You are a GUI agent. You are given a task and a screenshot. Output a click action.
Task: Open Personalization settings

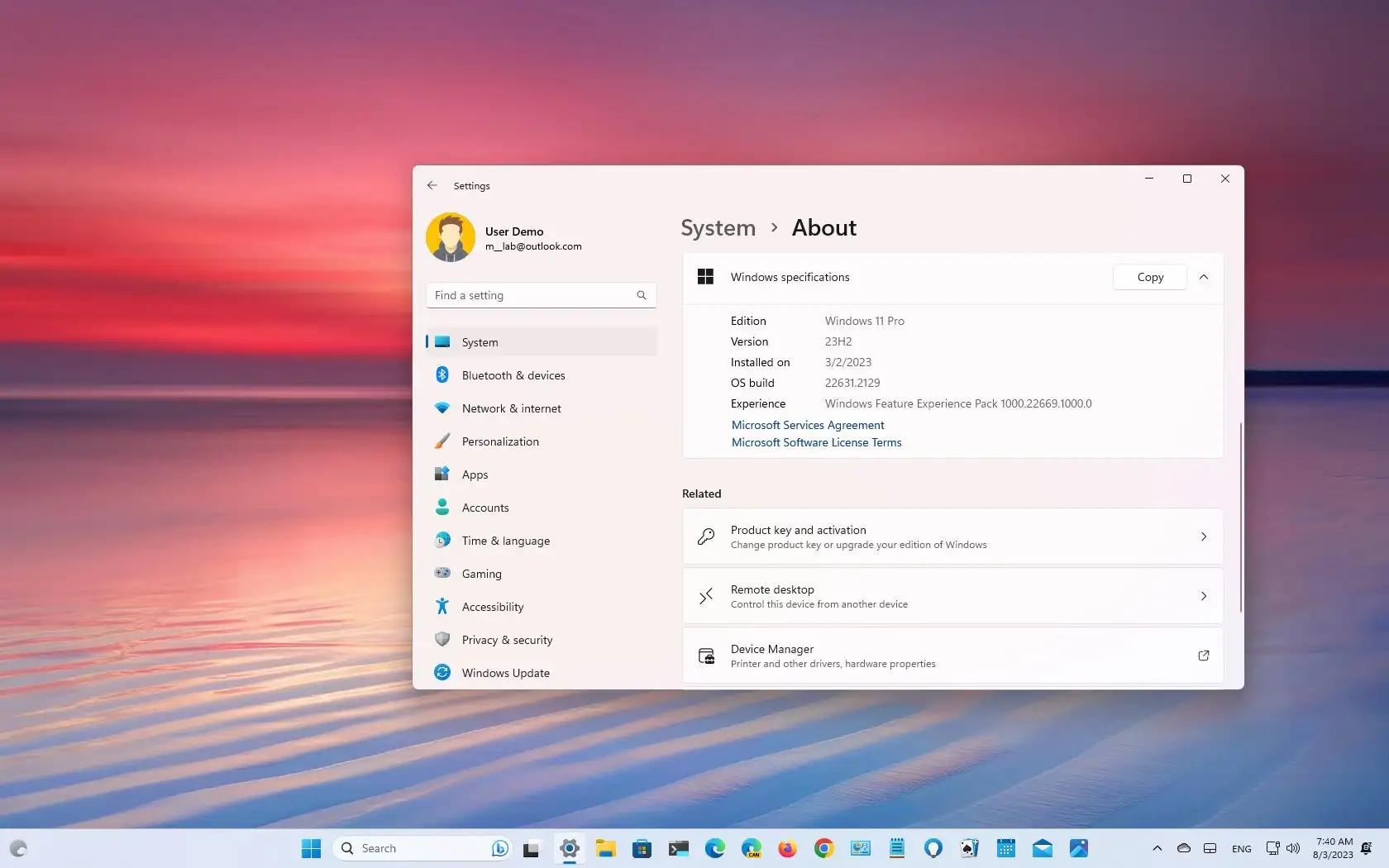pos(542,441)
